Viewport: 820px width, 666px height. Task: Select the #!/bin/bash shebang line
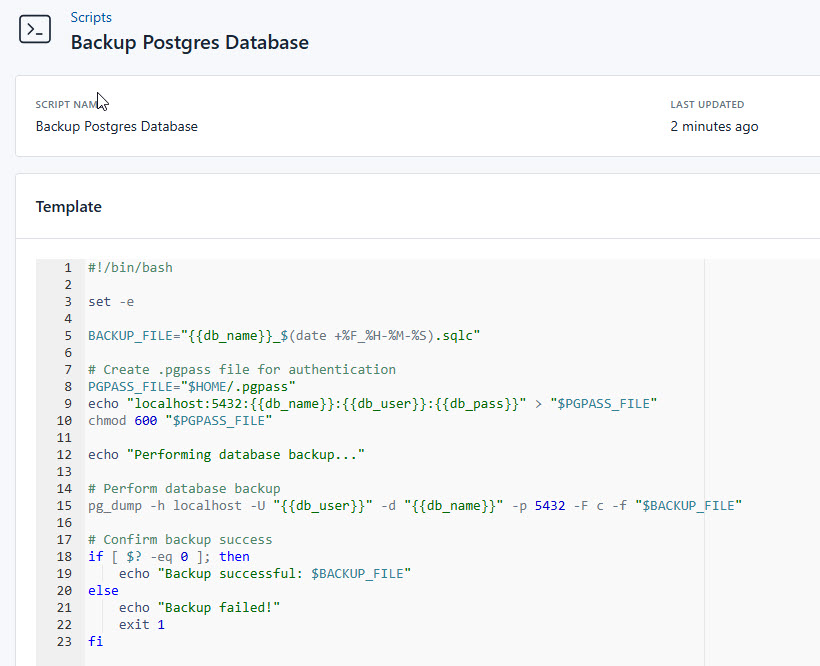pyautogui.click(x=130, y=267)
